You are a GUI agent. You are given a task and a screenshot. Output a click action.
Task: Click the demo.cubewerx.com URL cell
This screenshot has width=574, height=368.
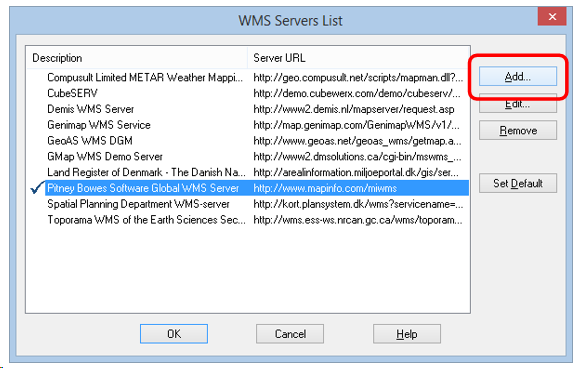(x=357, y=93)
